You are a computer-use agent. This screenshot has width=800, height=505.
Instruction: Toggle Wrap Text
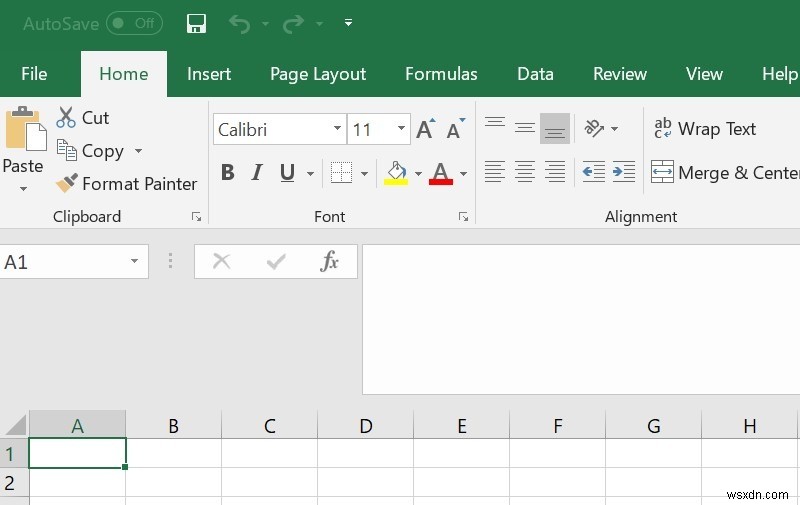(x=705, y=129)
